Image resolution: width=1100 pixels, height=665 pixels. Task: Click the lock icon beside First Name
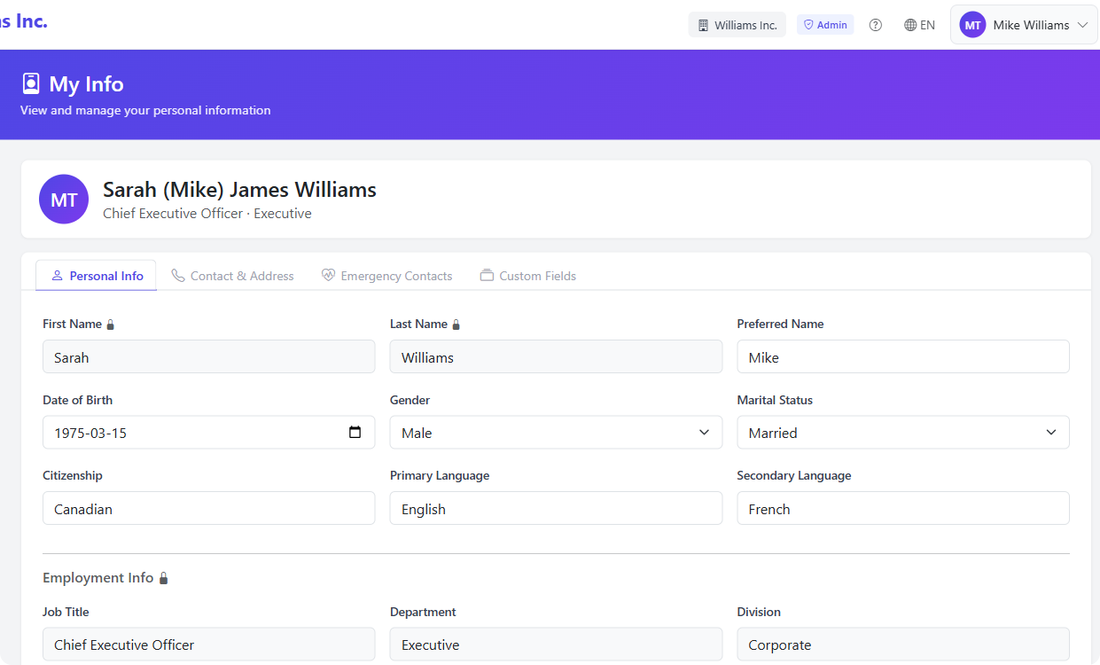pyautogui.click(x=110, y=324)
